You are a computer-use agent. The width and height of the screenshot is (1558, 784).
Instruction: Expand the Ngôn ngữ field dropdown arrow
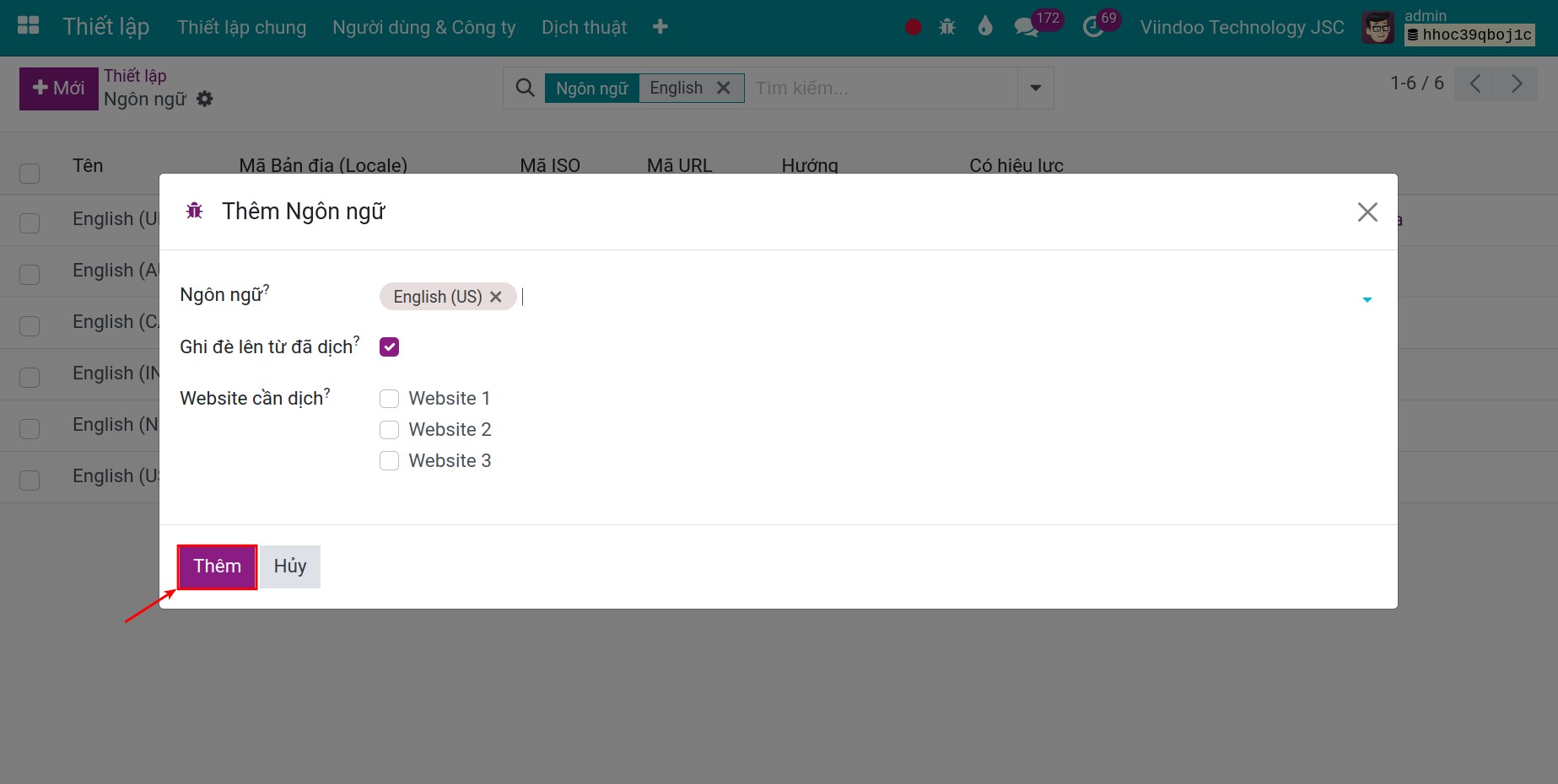1367,299
